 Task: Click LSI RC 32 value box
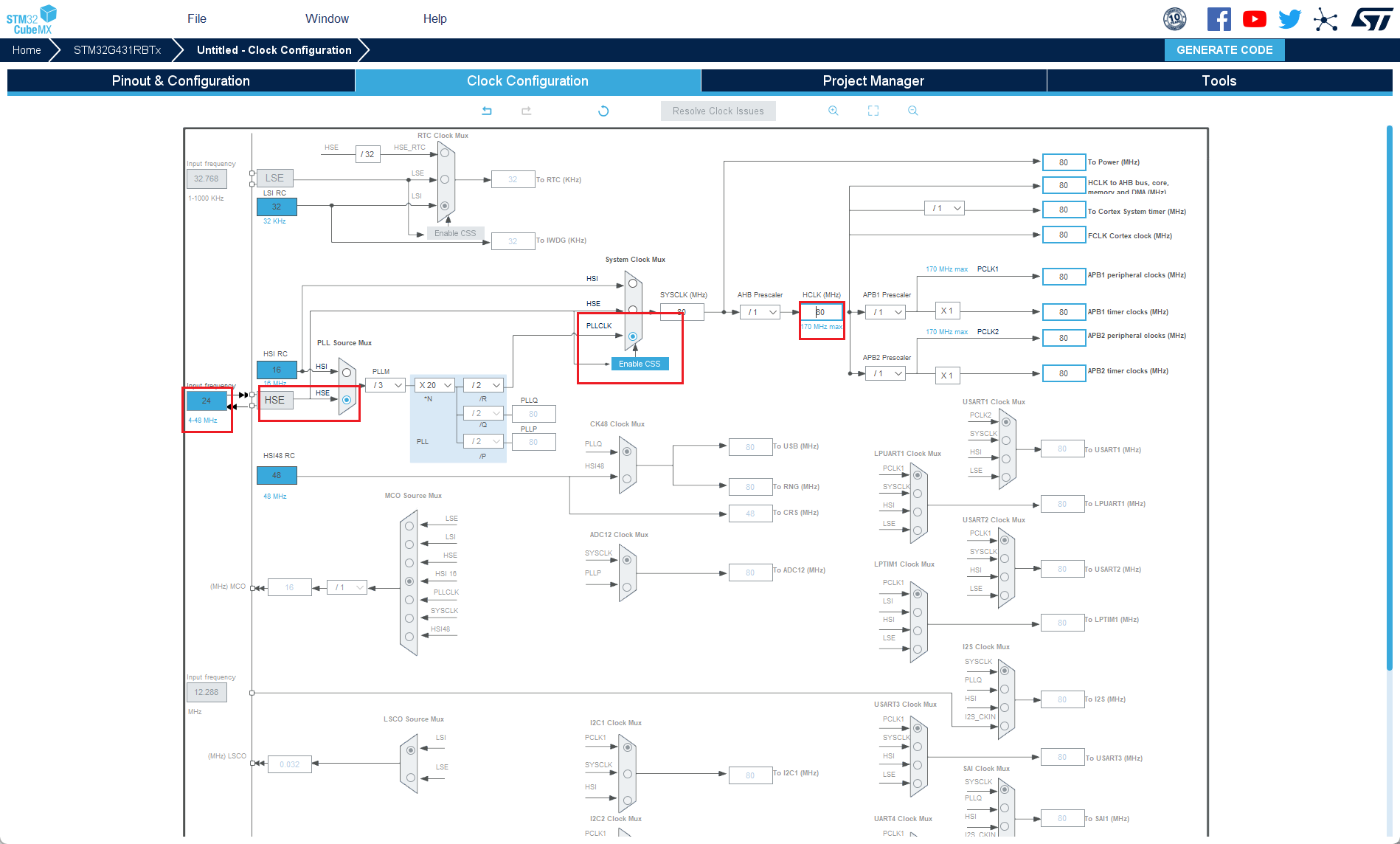(x=277, y=207)
